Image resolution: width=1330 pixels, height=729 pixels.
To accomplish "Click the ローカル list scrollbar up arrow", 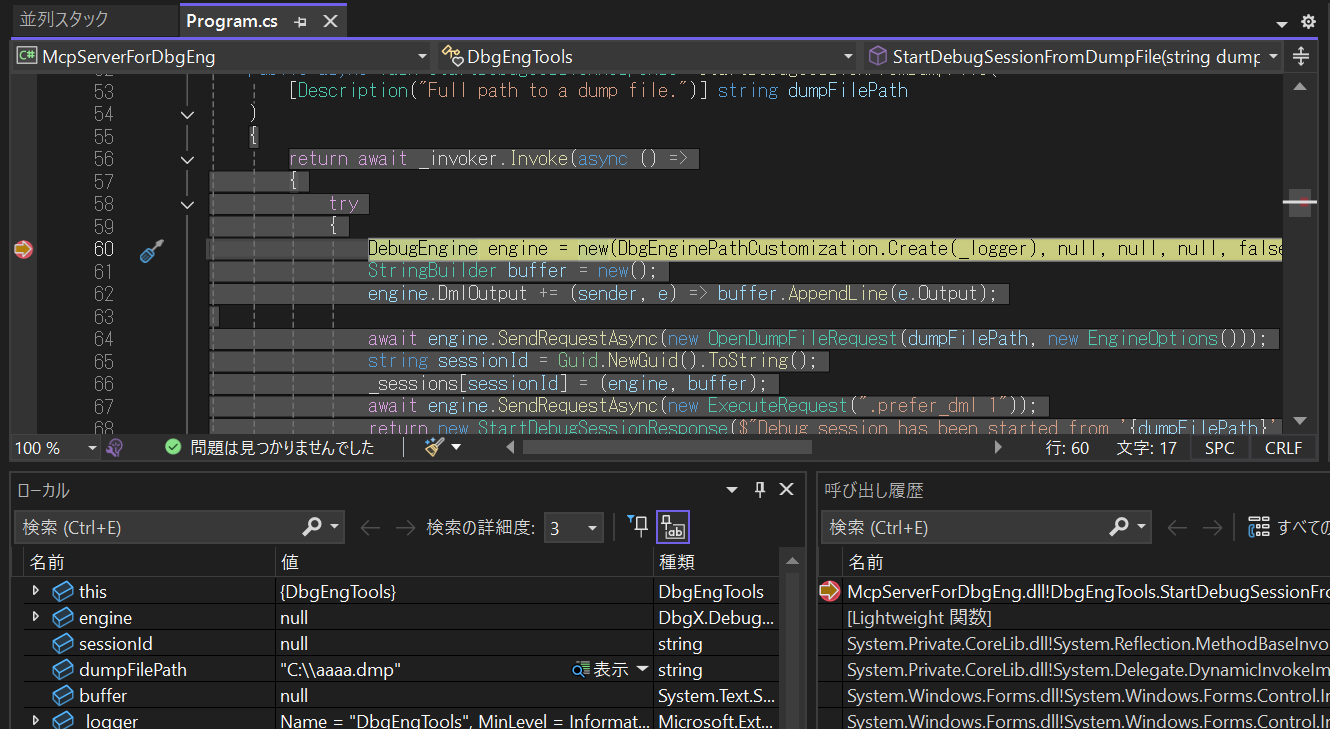I will (791, 562).
